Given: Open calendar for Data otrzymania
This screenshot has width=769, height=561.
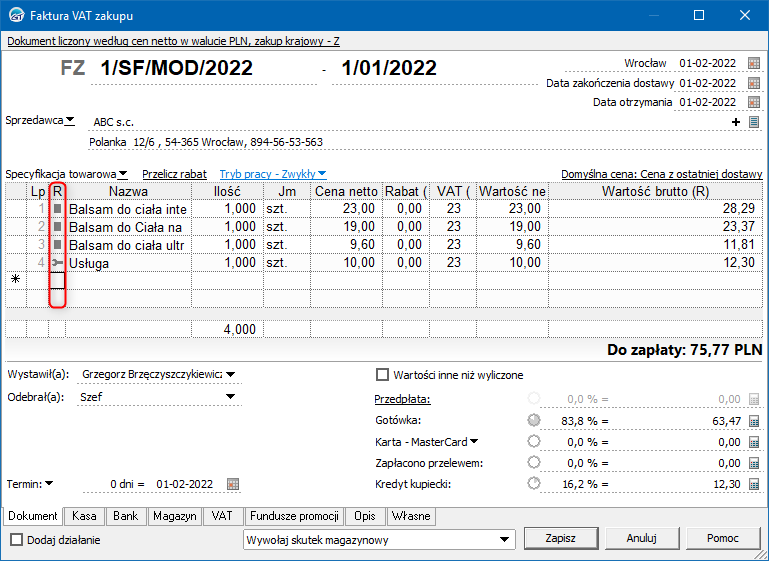Looking at the screenshot, I should [x=754, y=102].
